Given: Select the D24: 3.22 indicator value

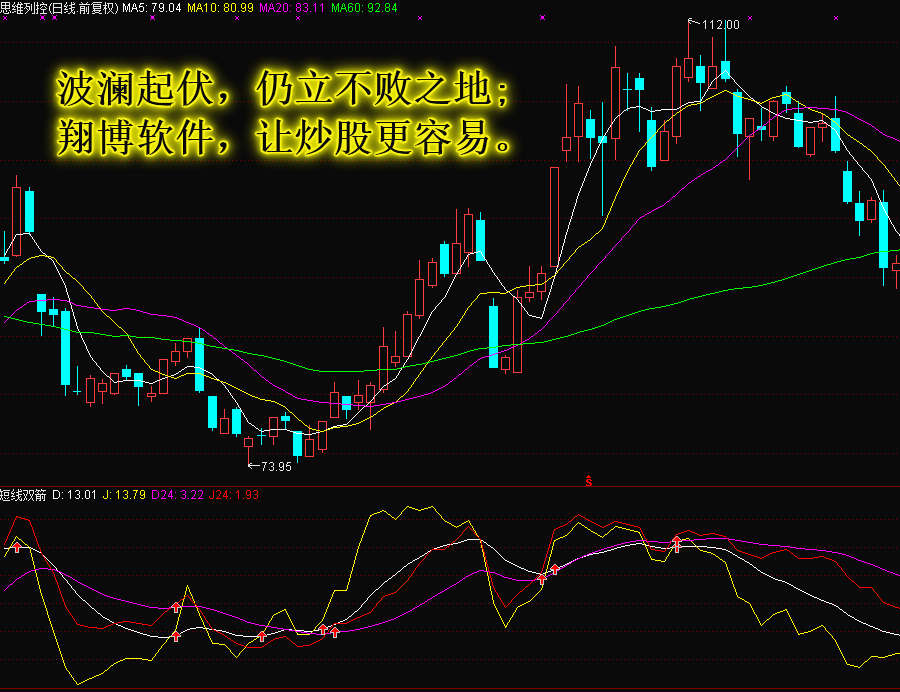Looking at the screenshot, I should 177,495.
